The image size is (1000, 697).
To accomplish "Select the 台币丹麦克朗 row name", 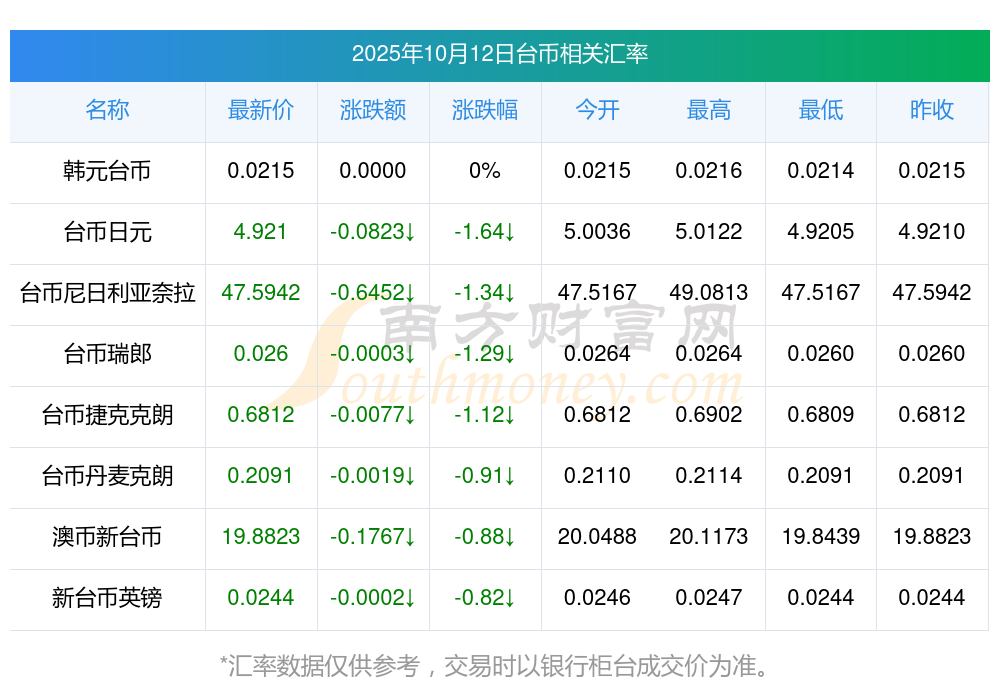I will (x=107, y=476).
